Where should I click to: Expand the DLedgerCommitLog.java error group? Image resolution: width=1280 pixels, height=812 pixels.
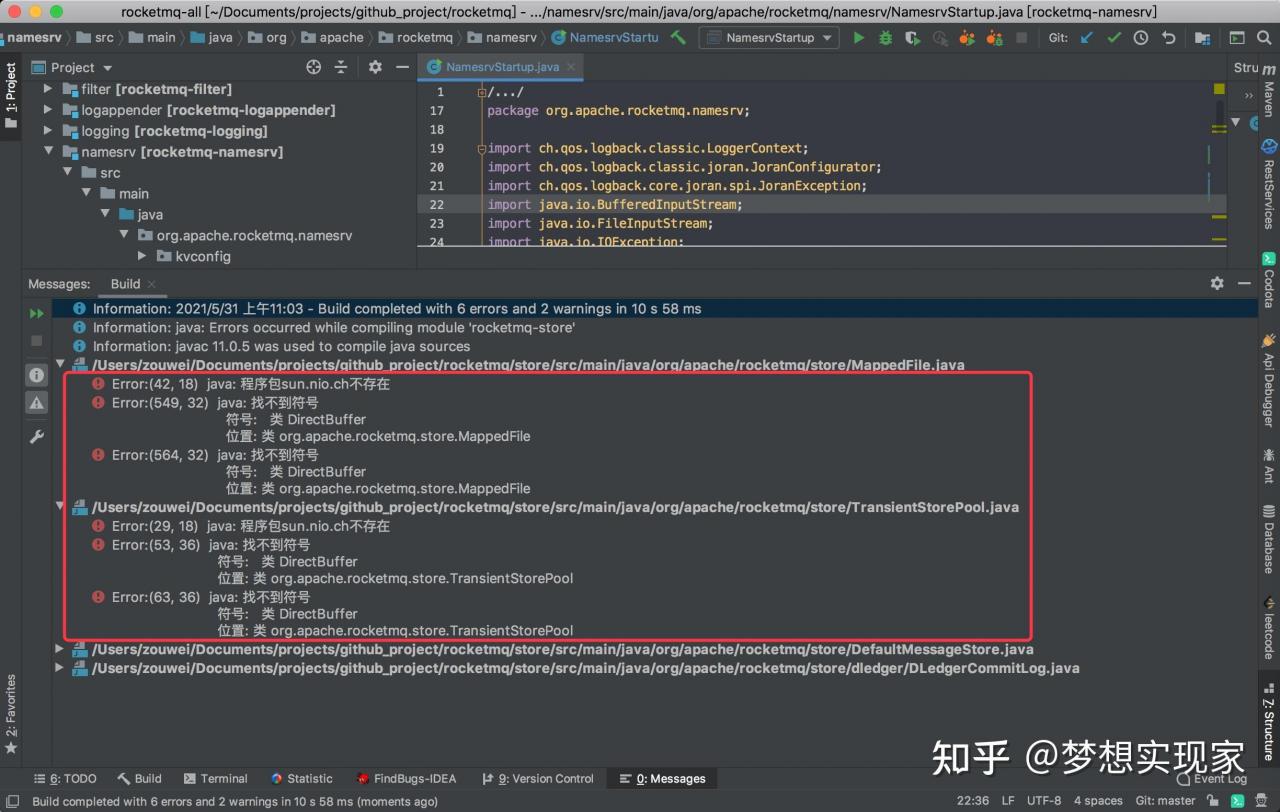click(x=60, y=668)
